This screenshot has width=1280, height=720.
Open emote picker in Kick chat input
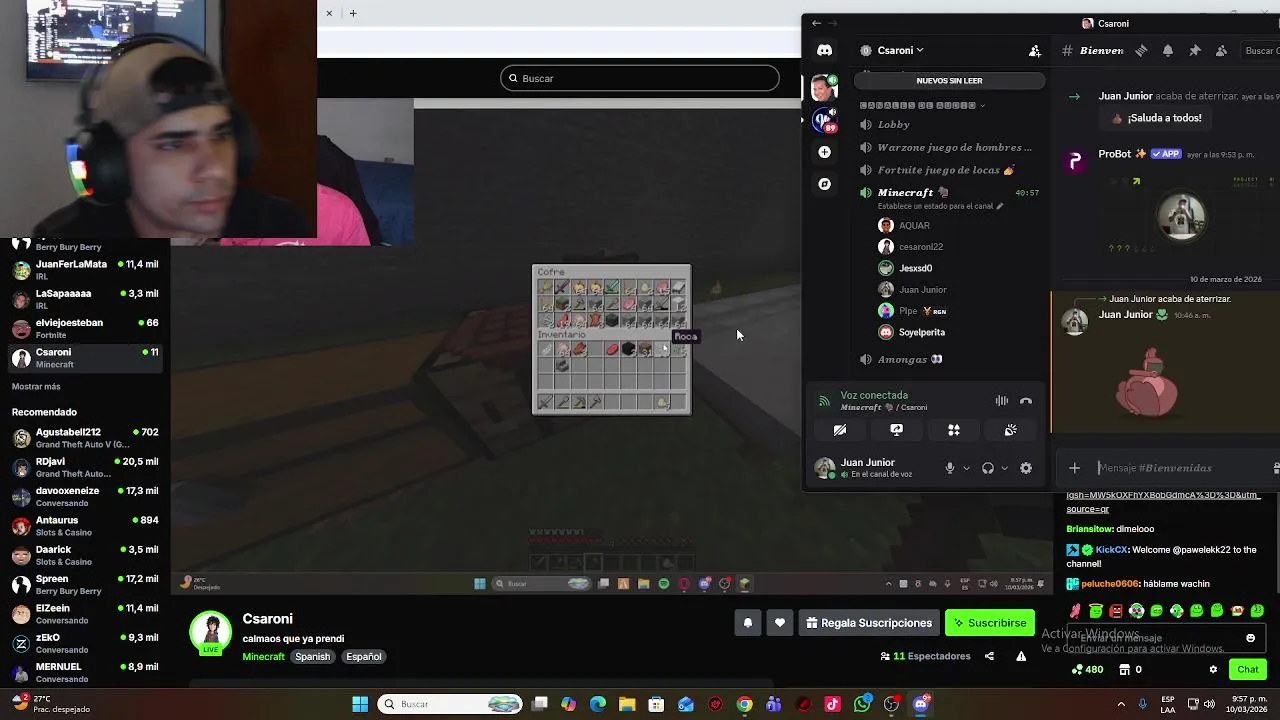point(1250,638)
